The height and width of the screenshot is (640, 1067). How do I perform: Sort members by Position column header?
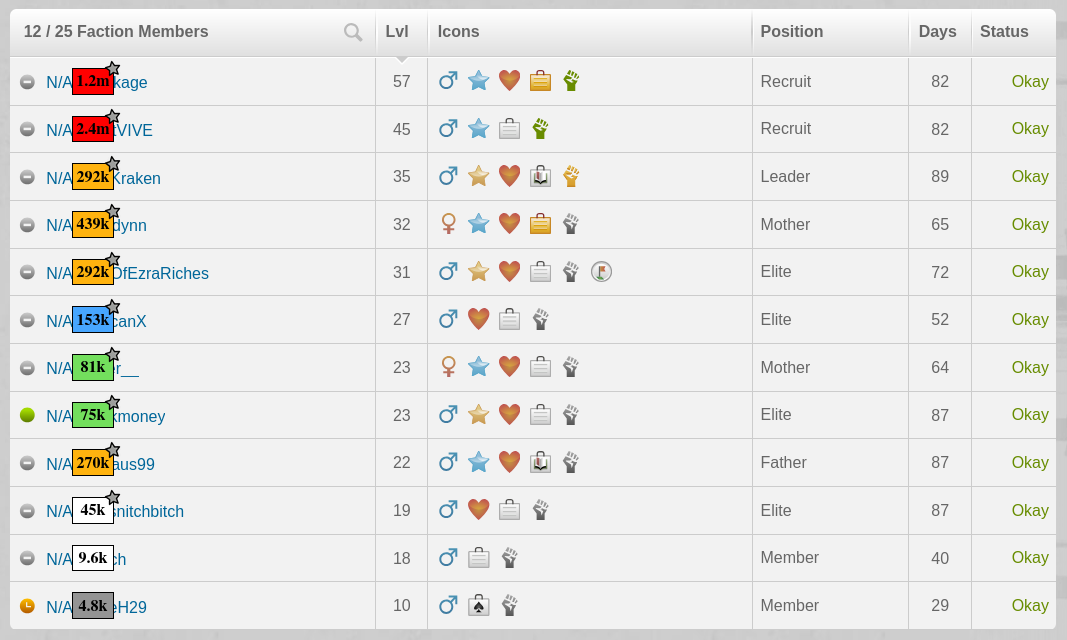click(791, 31)
